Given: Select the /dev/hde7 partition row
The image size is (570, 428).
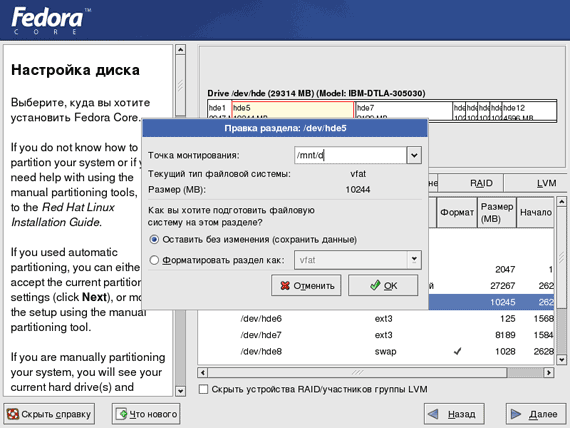Looking at the screenshot, I should pyautogui.click(x=376, y=335).
